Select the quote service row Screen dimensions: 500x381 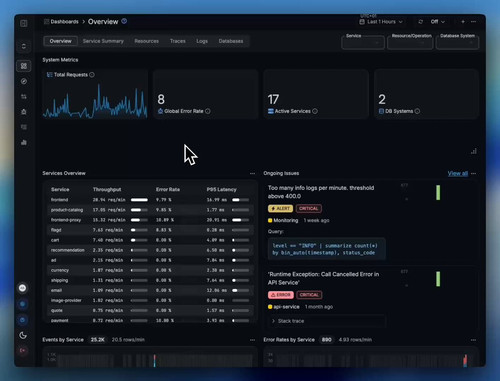150,310
